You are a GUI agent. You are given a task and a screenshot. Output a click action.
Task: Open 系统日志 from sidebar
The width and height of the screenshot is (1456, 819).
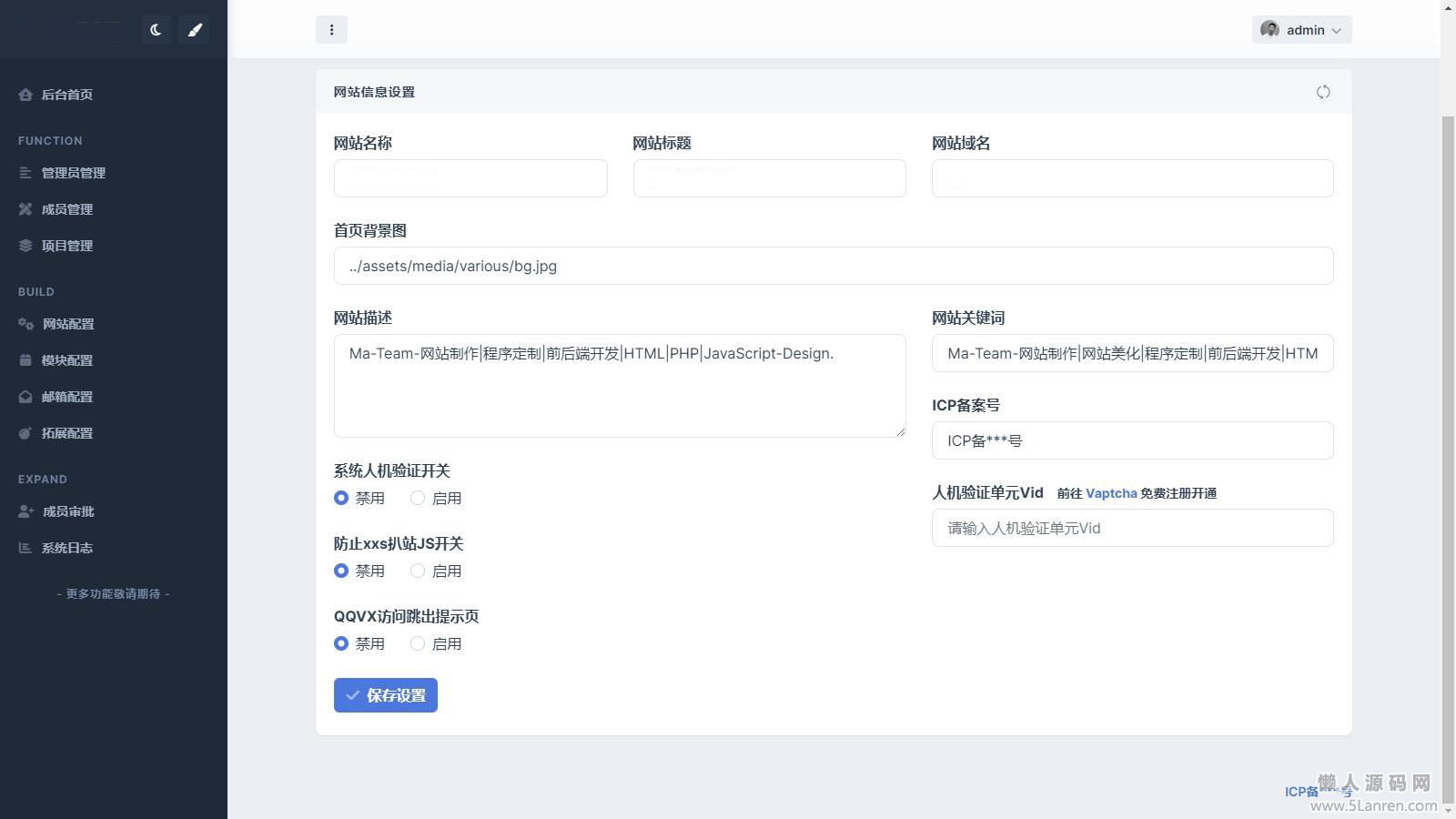tap(66, 548)
